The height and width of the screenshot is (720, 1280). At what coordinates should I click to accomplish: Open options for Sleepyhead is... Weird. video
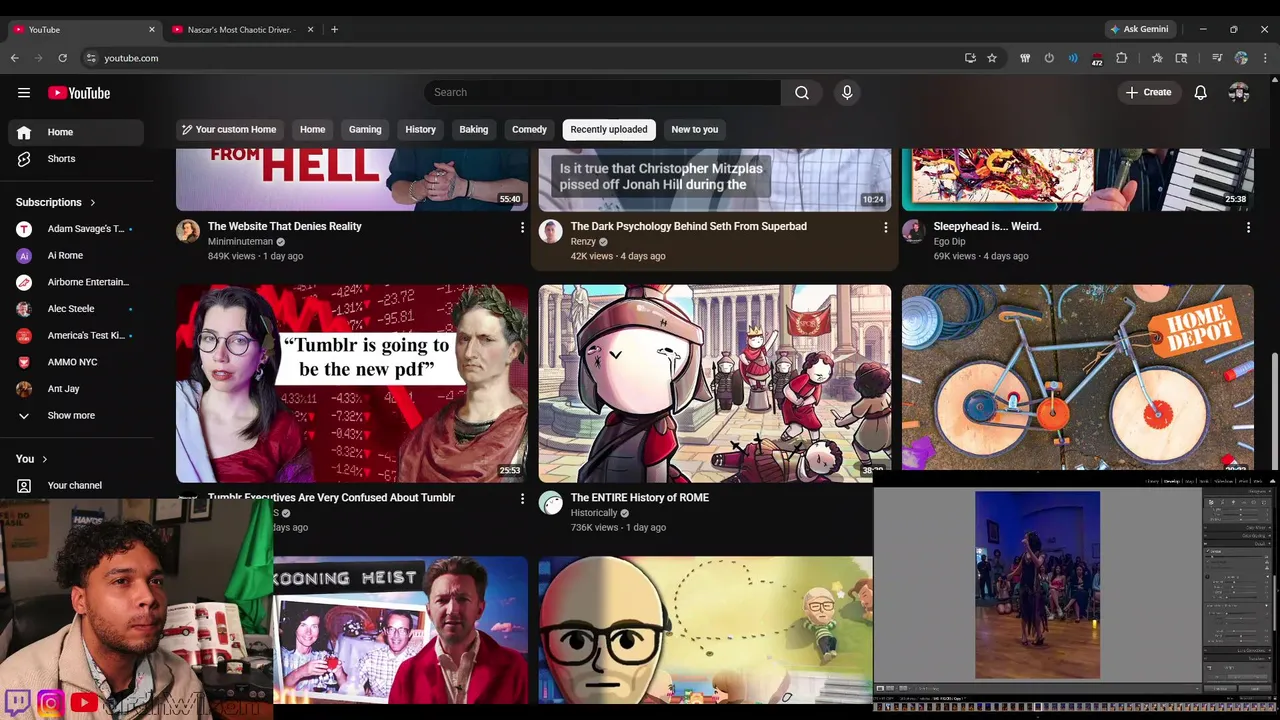click(x=1248, y=228)
